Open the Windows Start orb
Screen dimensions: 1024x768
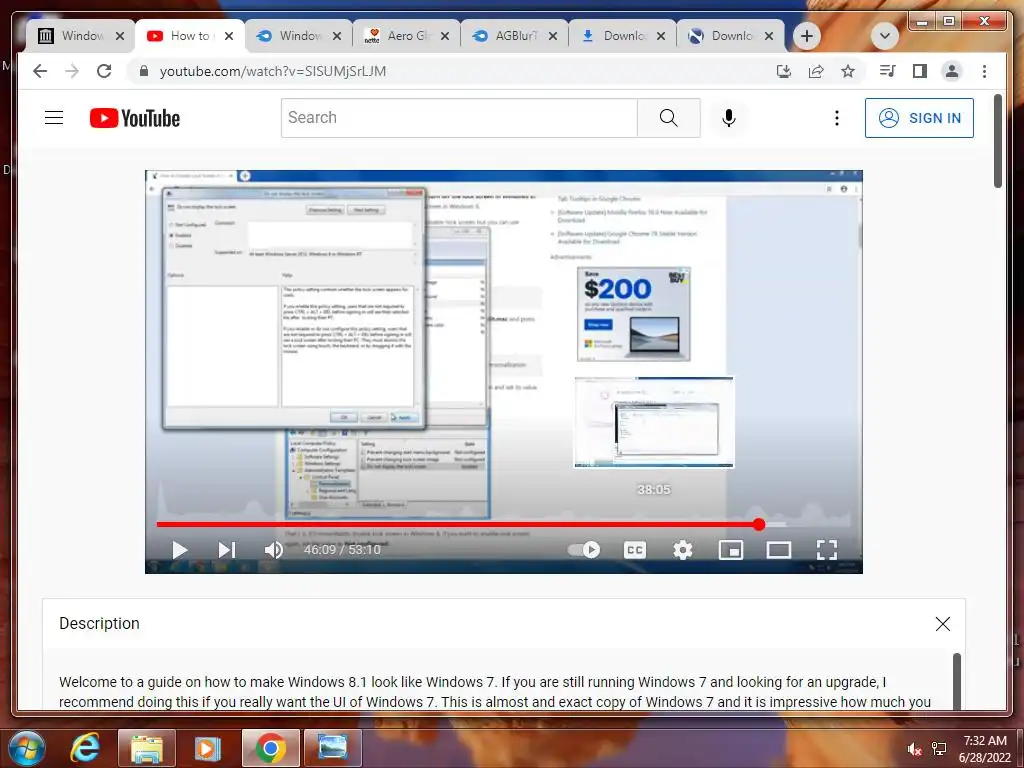tap(25, 748)
